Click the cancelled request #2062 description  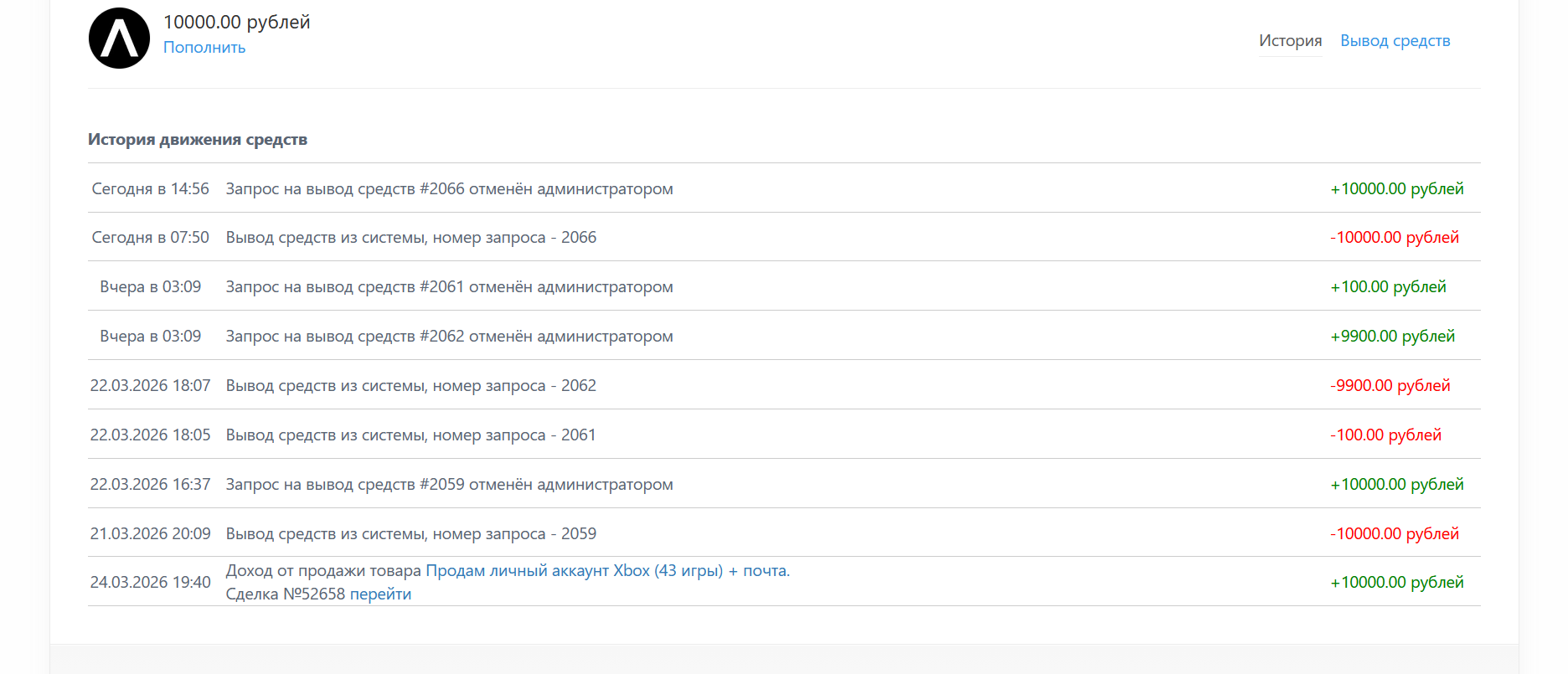pyautogui.click(x=449, y=337)
